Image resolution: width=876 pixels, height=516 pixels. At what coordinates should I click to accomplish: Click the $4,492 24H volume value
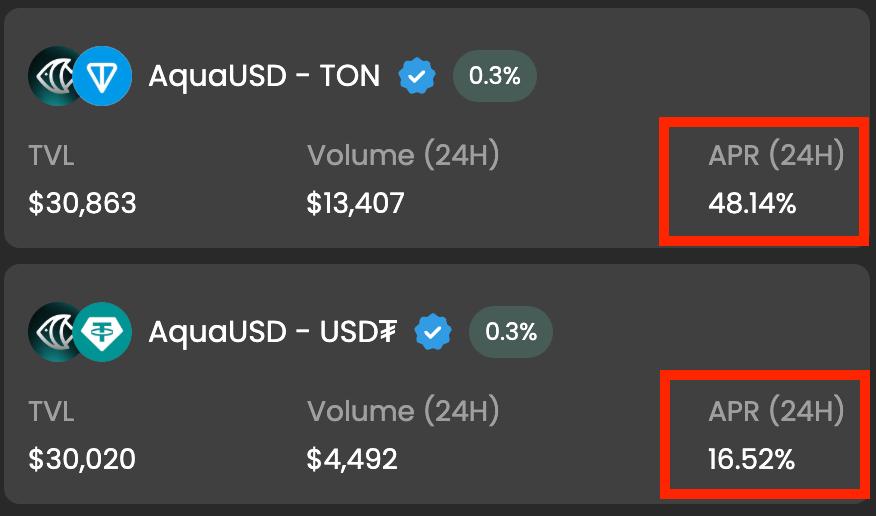click(352, 459)
